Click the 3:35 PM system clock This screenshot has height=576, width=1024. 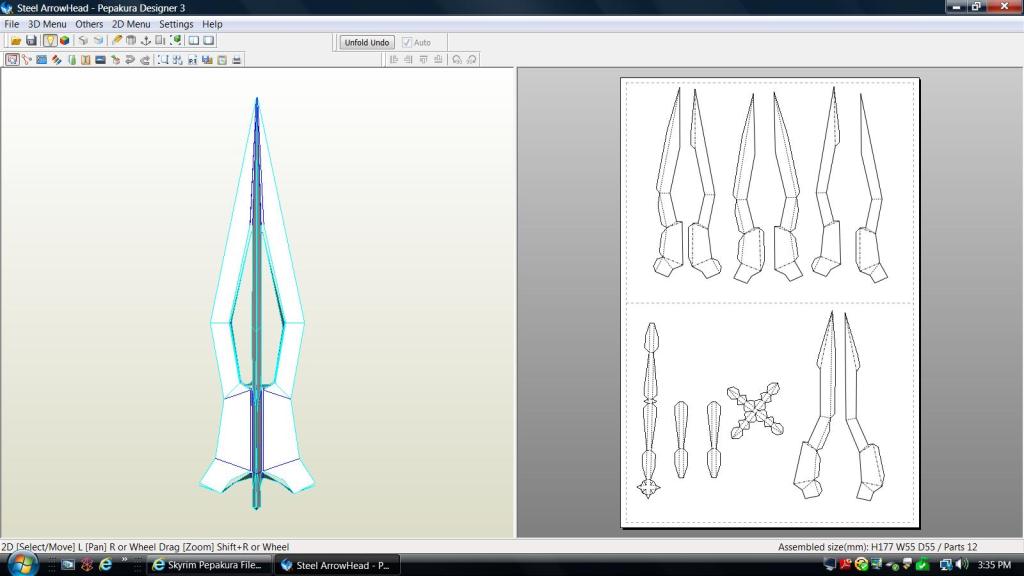point(994,565)
